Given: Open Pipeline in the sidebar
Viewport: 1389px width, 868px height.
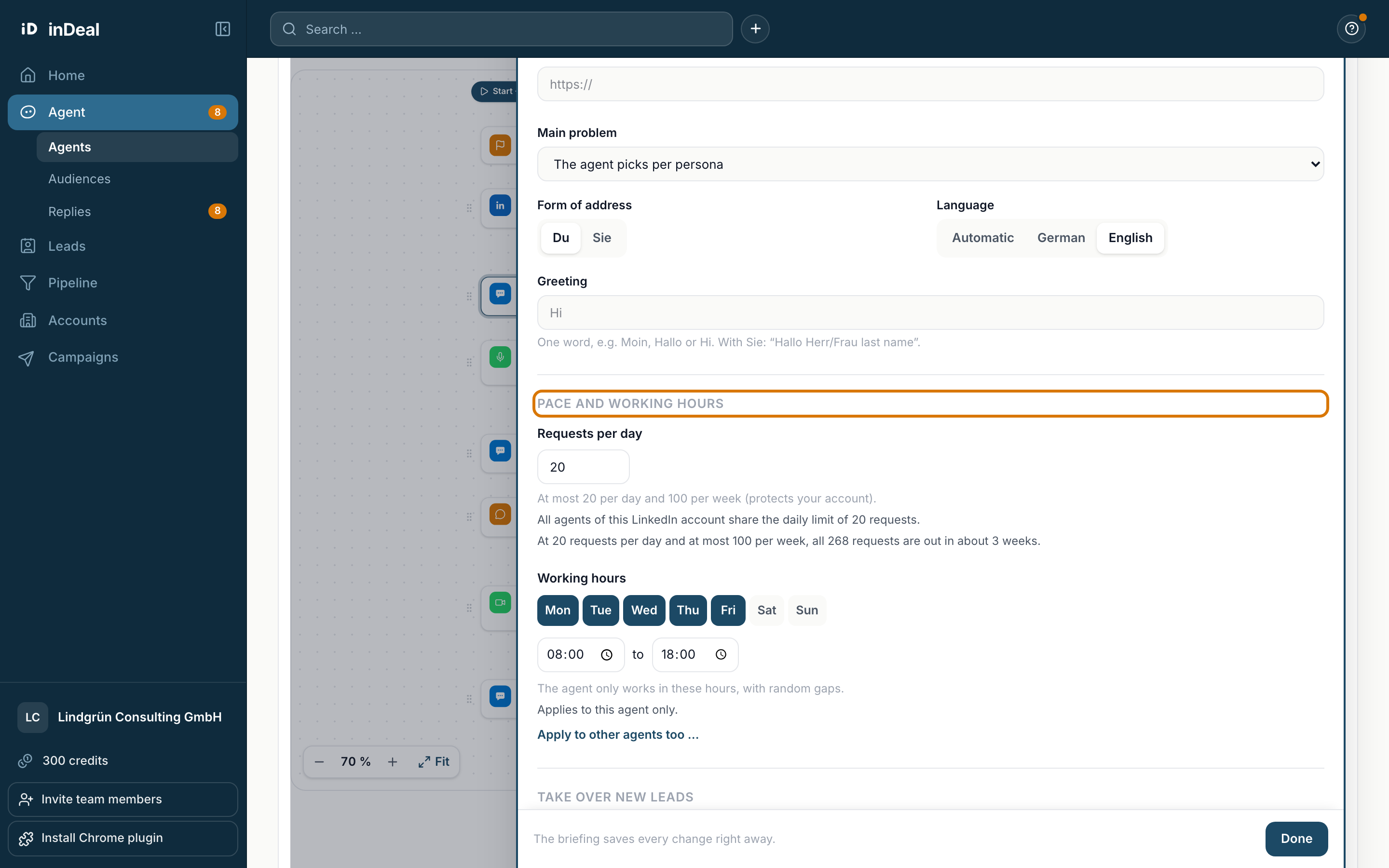Looking at the screenshot, I should [x=123, y=283].
